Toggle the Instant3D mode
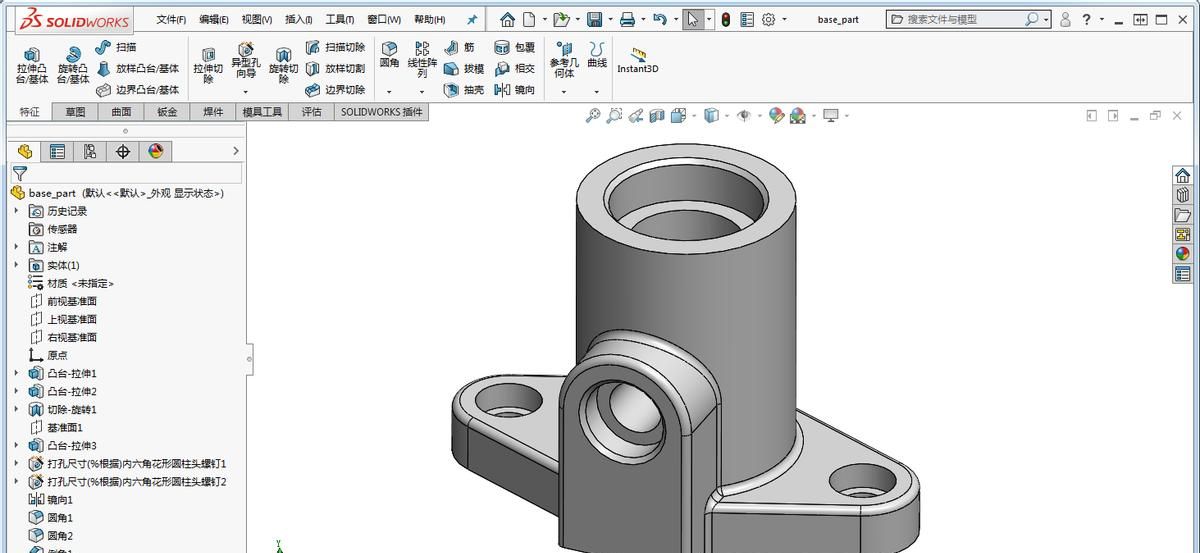This screenshot has width=1200, height=553. tap(638, 59)
